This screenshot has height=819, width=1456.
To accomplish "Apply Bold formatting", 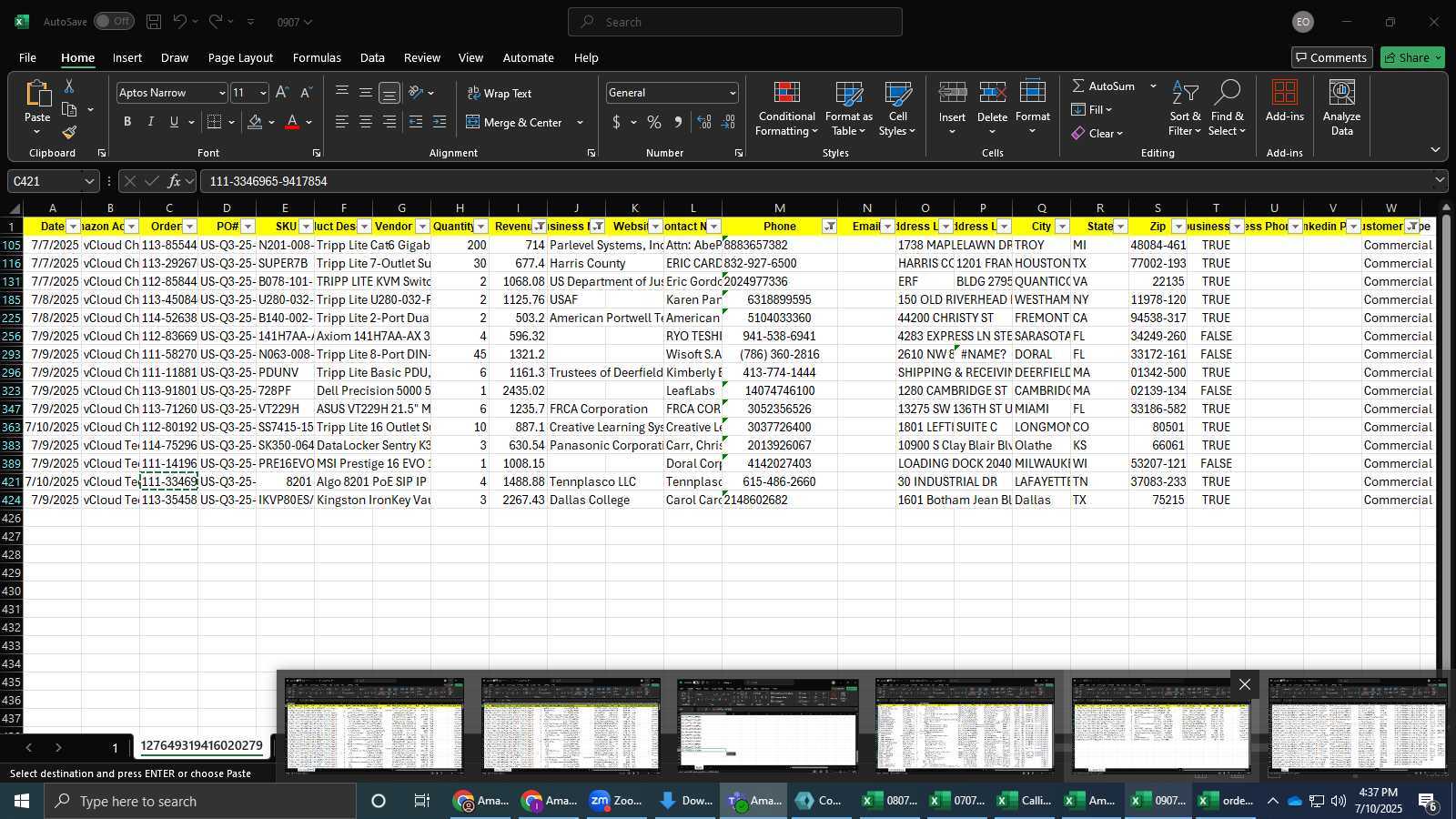I will 127,122.
